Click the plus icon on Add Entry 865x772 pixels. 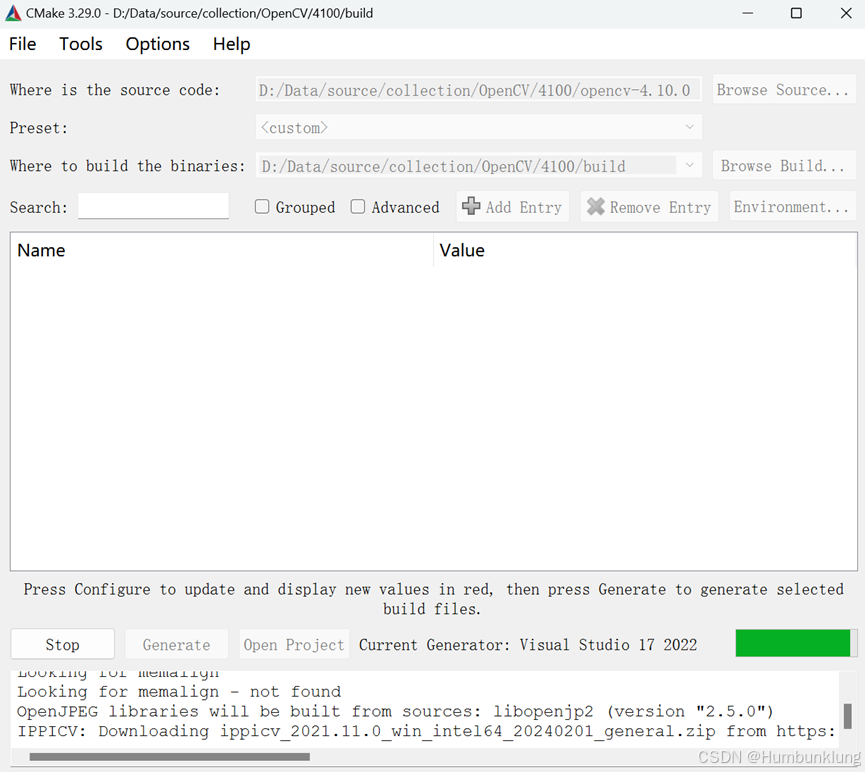tap(471, 206)
